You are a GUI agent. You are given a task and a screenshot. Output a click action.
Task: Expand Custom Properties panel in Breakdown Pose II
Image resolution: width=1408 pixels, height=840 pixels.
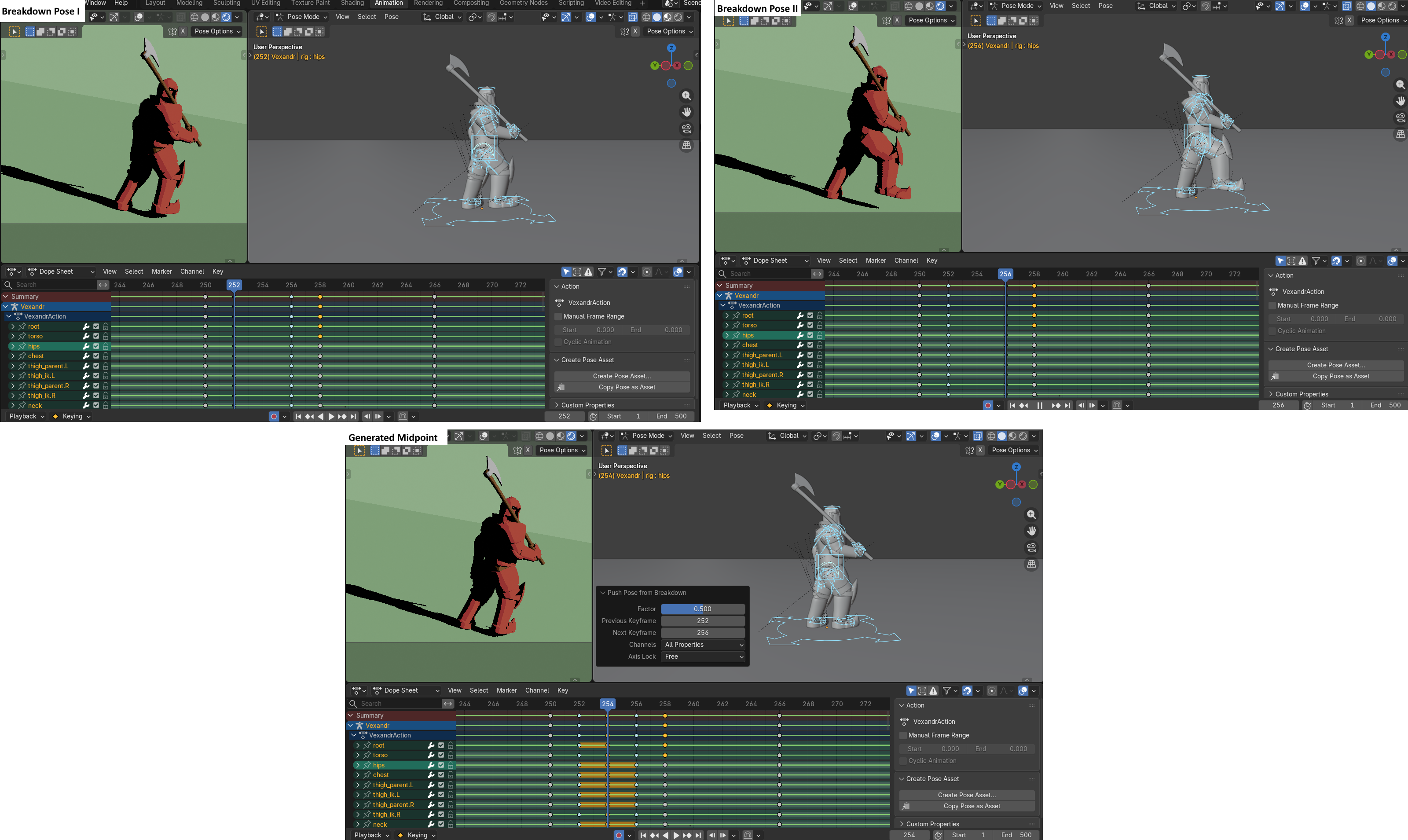click(1270, 394)
